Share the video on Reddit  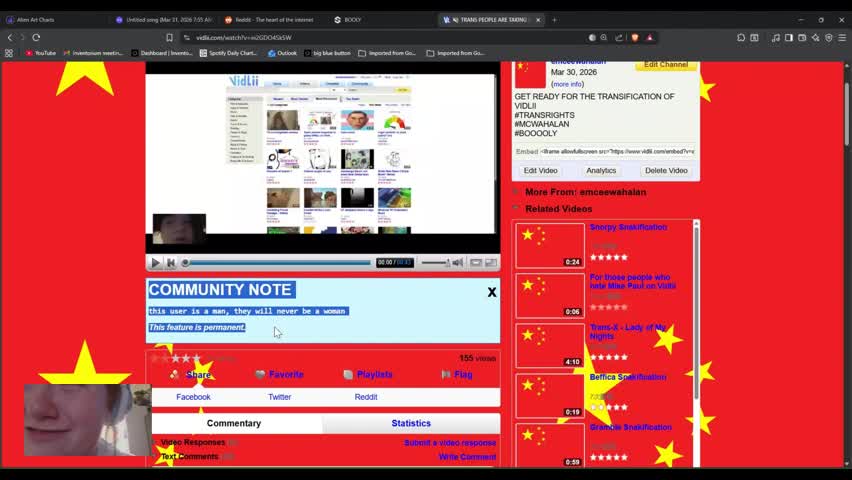(366, 397)
